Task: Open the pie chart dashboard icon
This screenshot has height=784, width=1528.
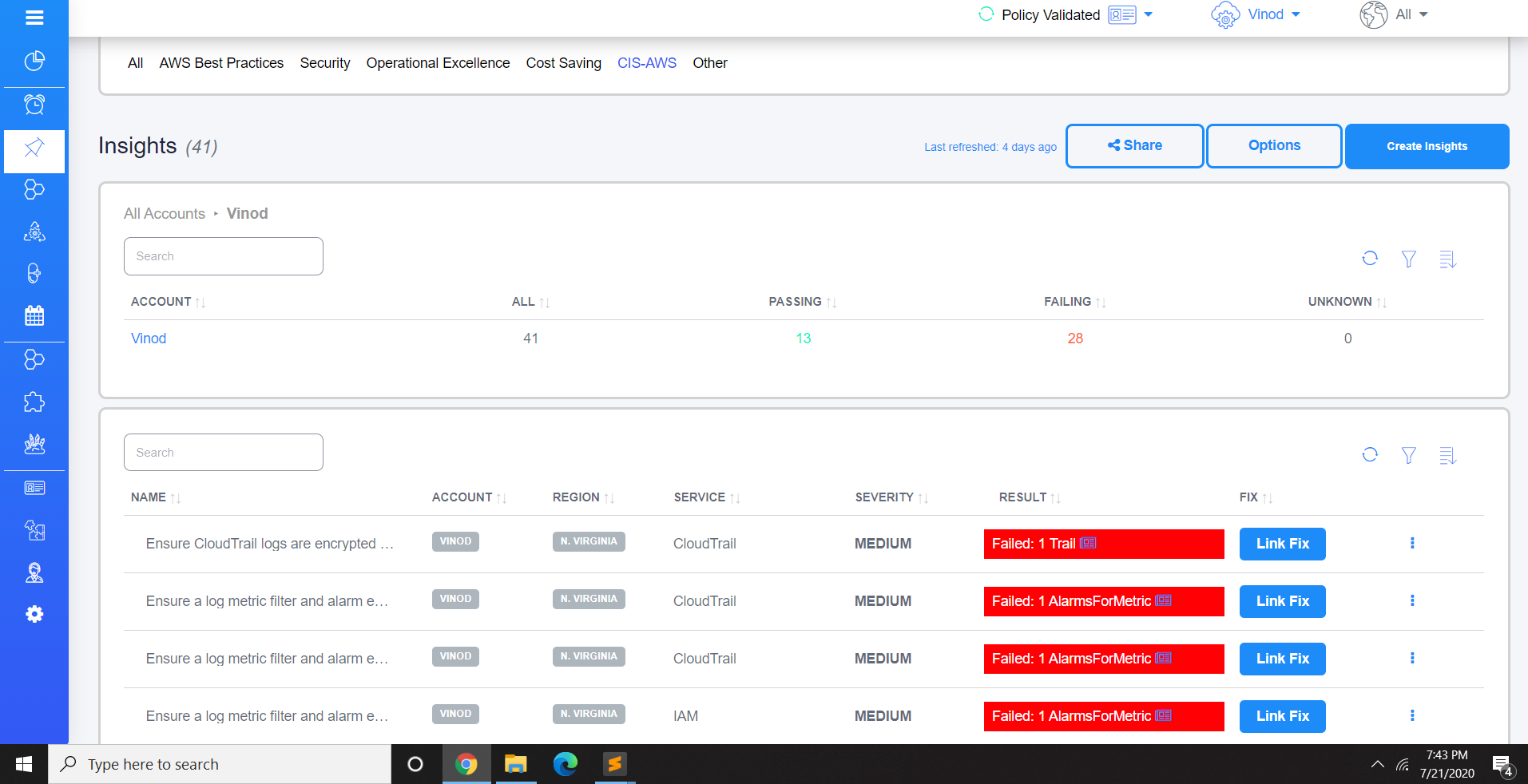Action: (34, 61)
